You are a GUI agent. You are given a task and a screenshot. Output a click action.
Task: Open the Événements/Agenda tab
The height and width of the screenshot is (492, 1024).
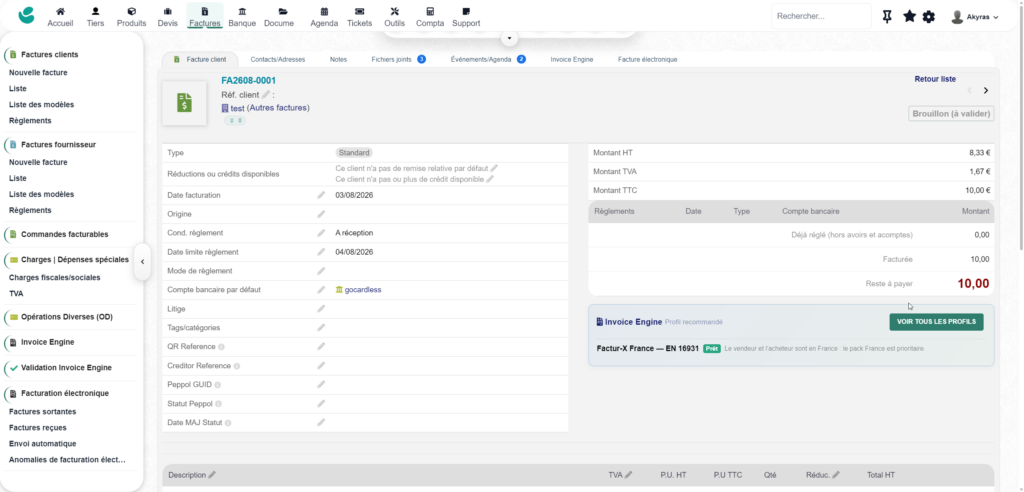pos(488,59)
